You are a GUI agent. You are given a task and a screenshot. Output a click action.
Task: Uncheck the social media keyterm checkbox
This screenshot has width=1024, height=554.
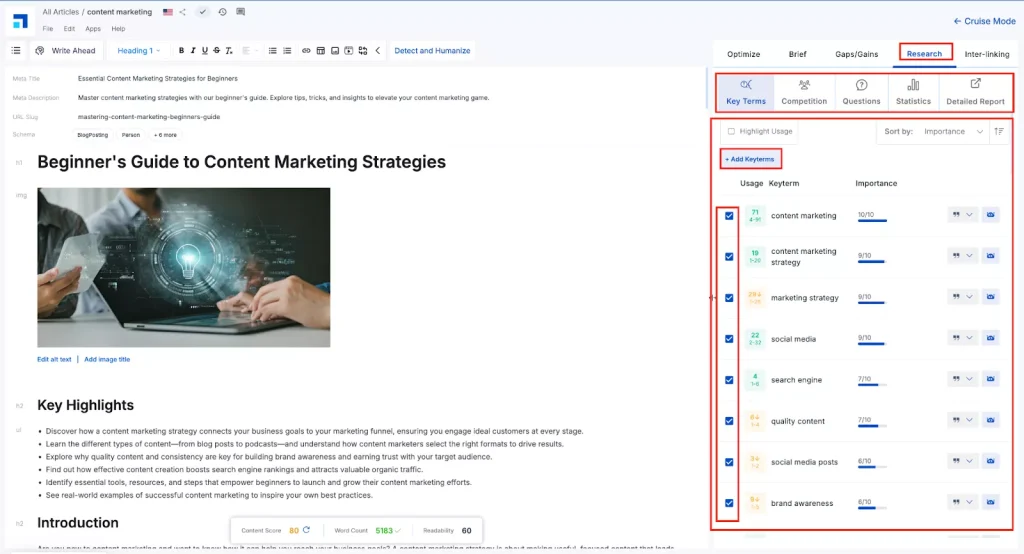coord(729,339)
